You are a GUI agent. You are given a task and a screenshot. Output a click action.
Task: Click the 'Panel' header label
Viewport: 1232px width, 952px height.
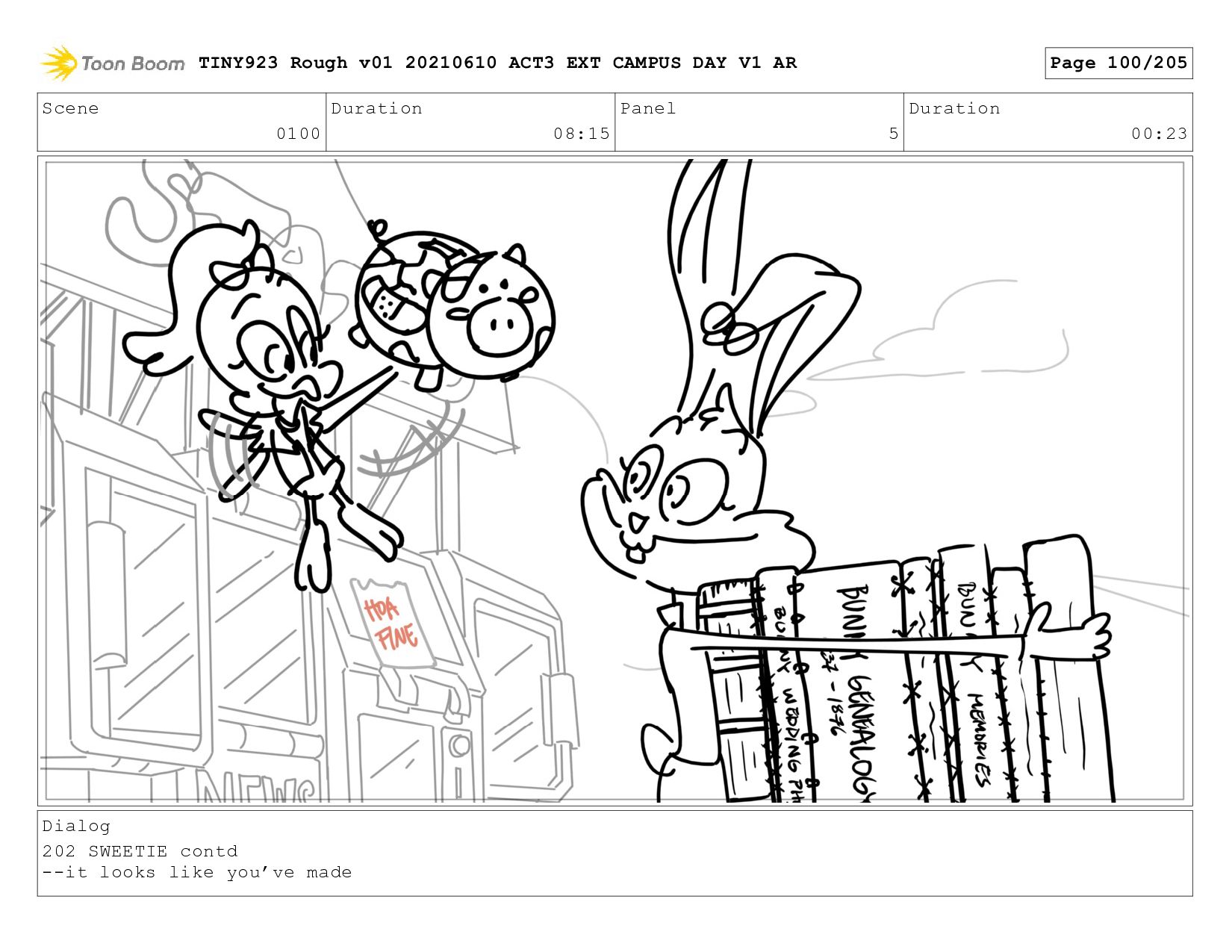tap(647, 108)
